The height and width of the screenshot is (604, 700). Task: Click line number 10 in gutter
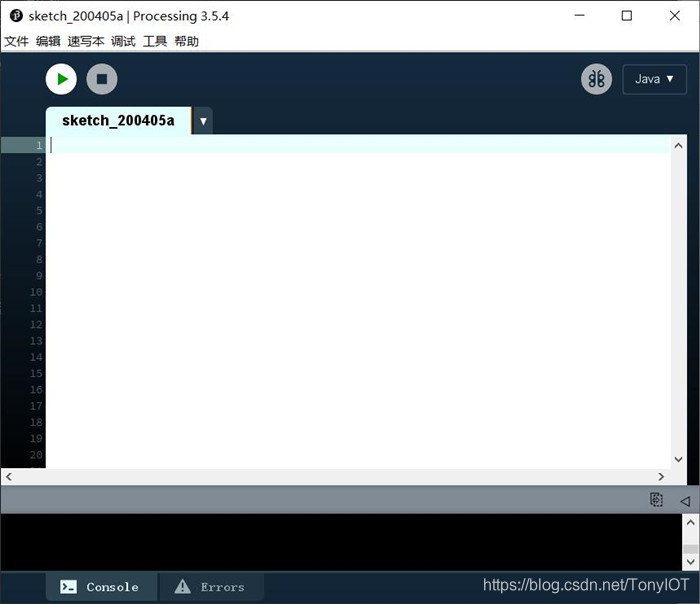[x=36, y=292]
